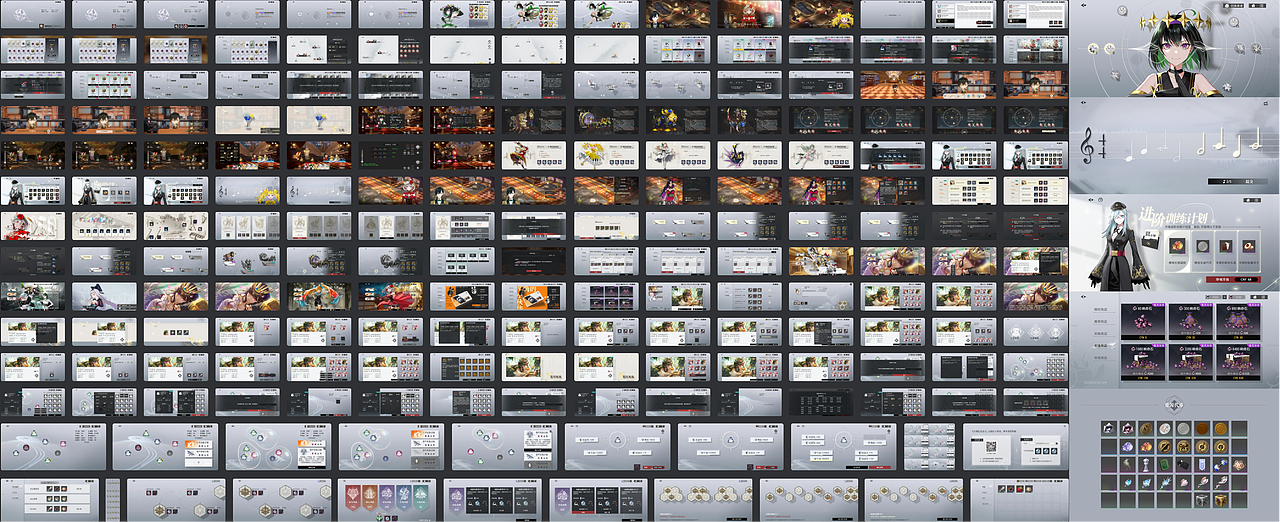The height and width of the screenshot is (522, 1280).
Task: Select the black tag inventory item
Action: 1183,465
